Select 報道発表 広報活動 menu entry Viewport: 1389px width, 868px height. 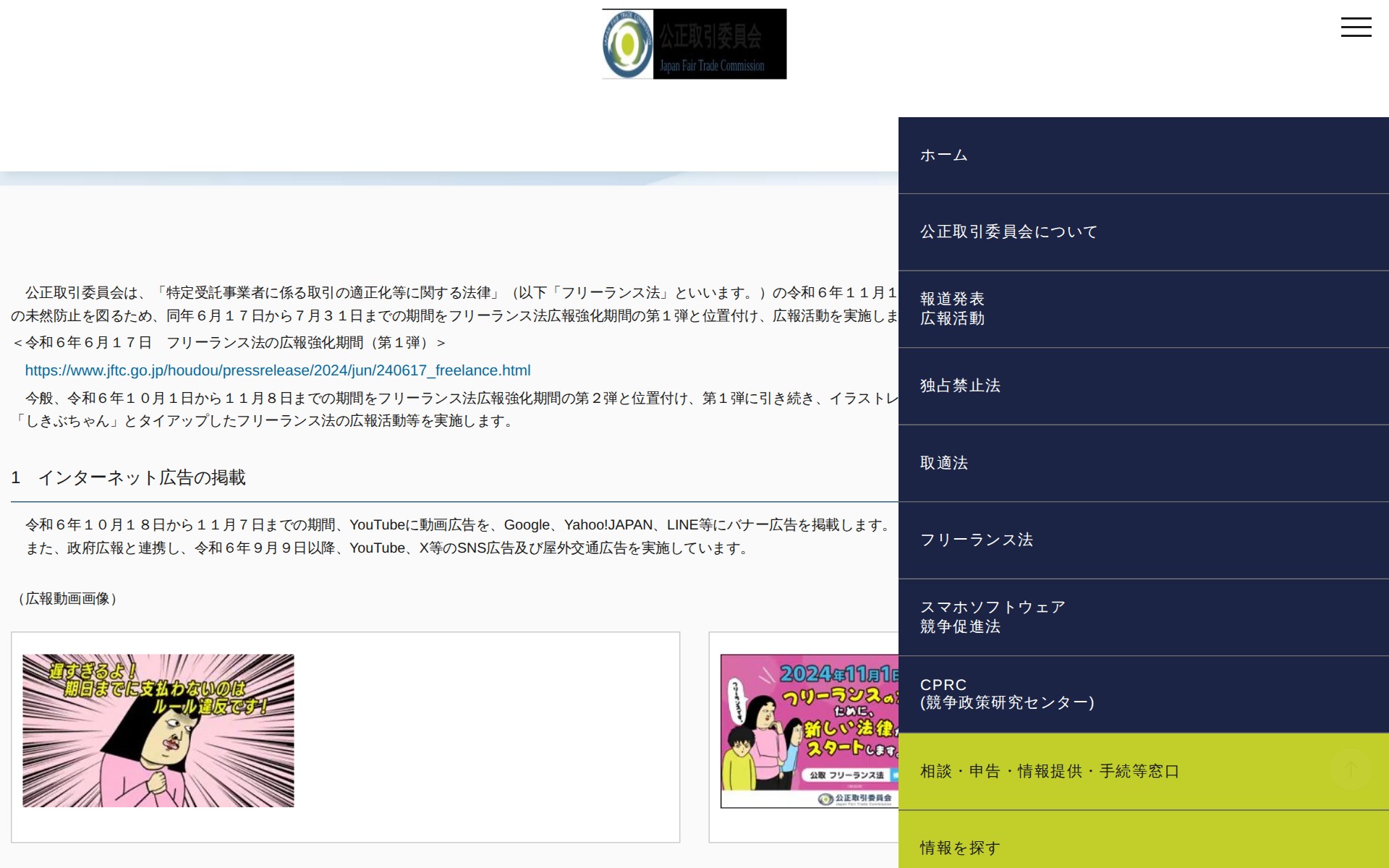[952, 309]
